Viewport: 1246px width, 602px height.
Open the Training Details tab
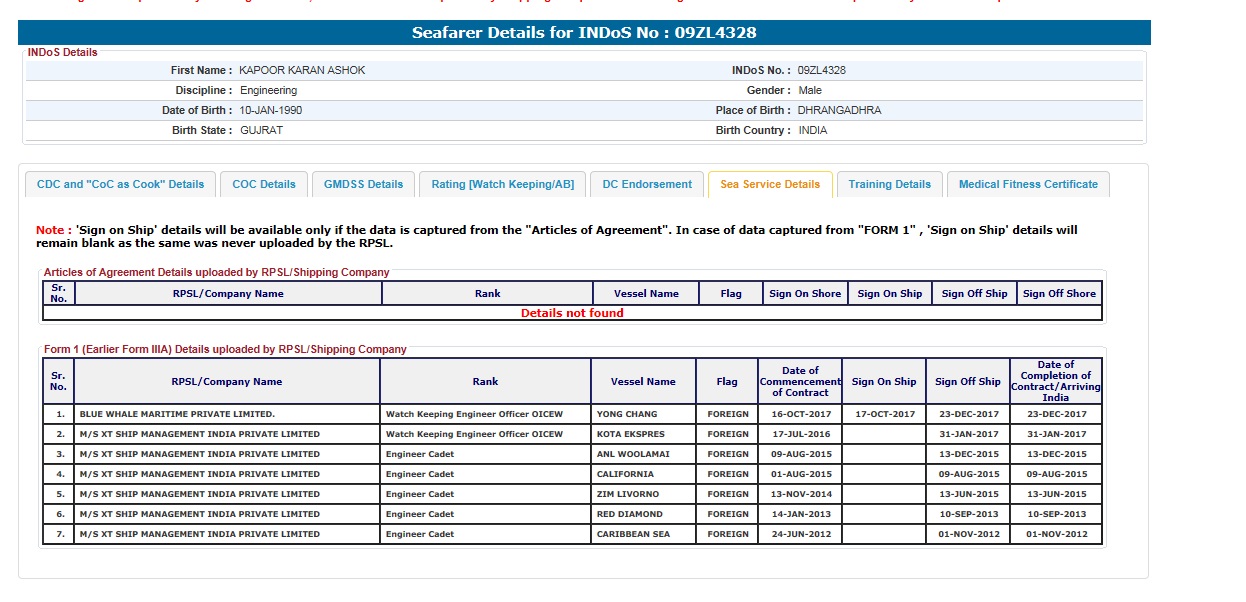[889, 184]
